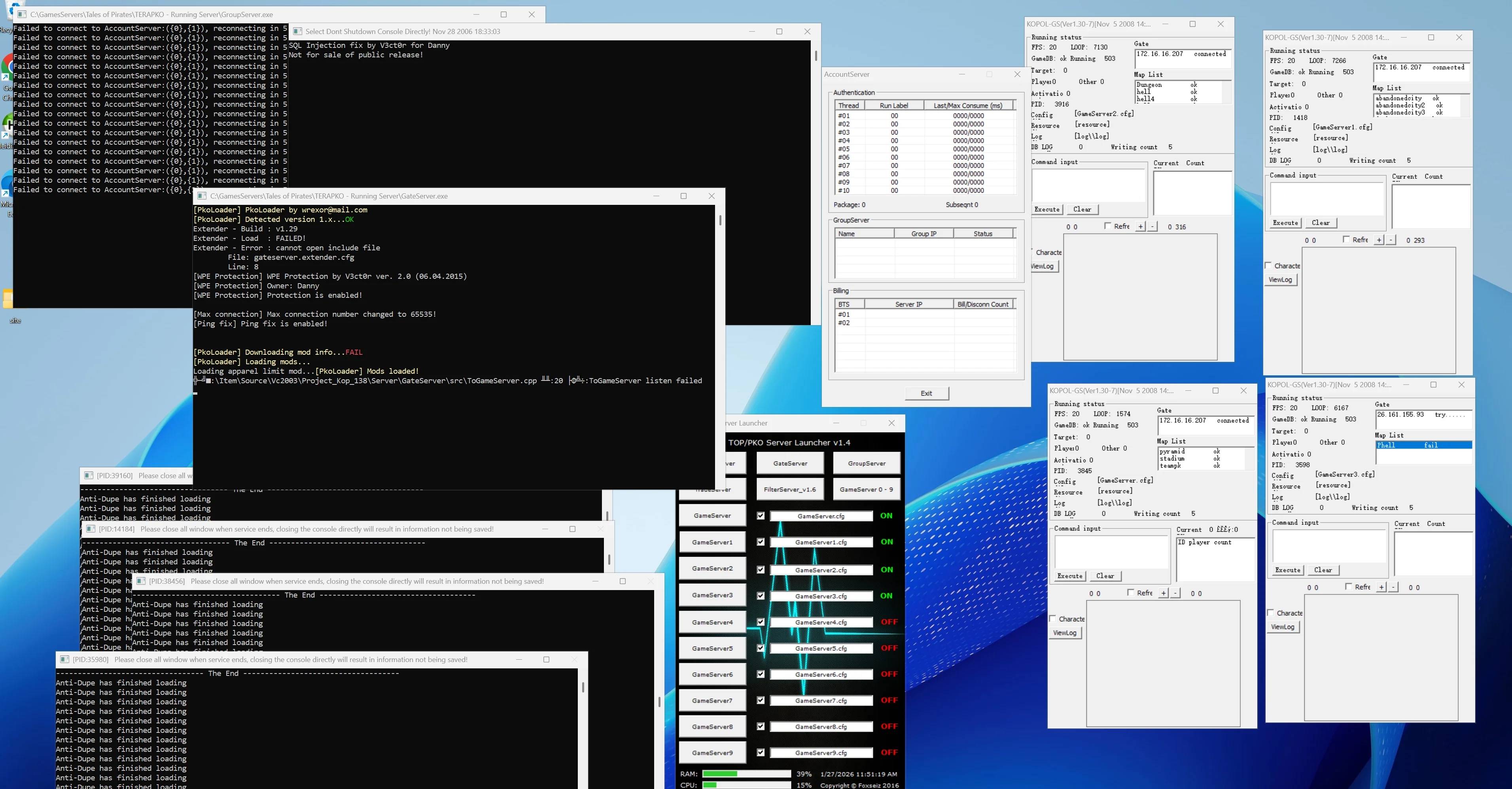Screen dimensions: 1512x789
Task: Click the PID:38456 console title icon
Action: (141, 581)
